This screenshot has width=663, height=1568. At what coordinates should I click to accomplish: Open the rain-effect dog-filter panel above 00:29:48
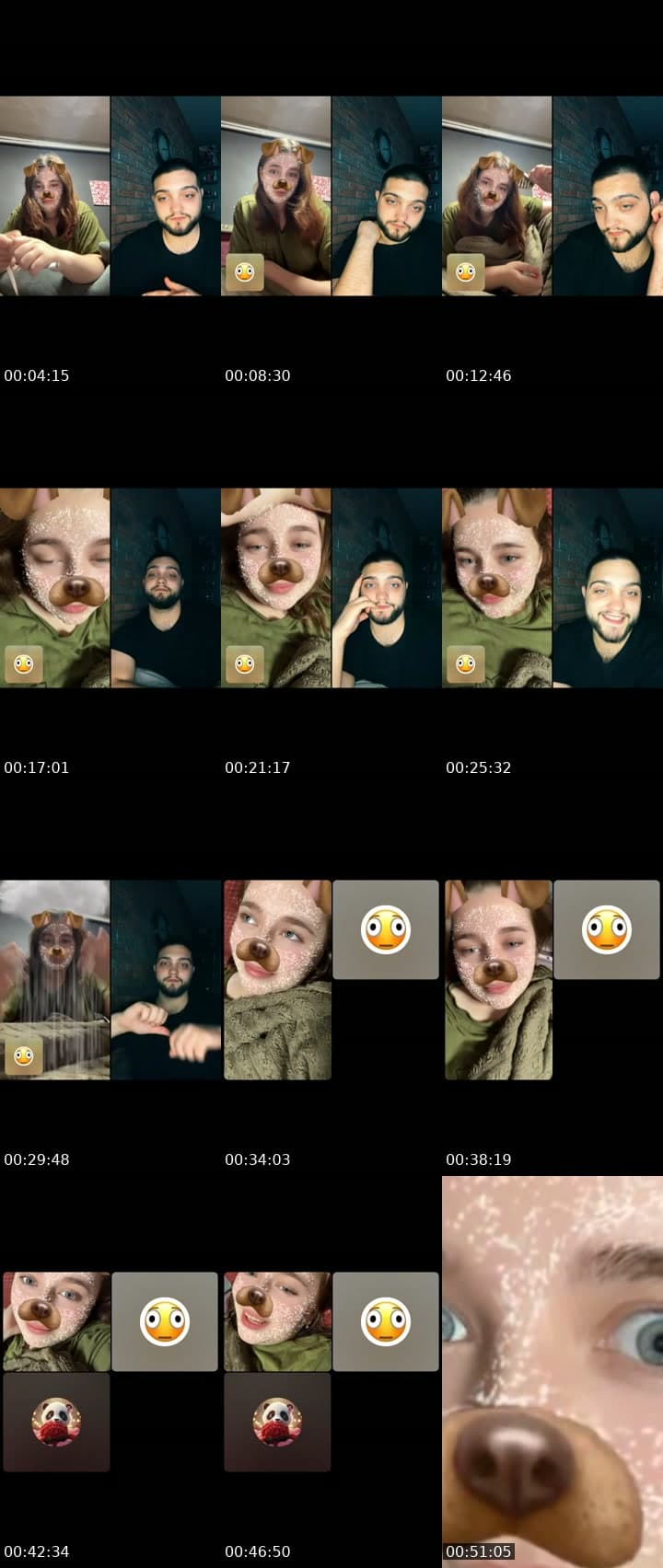tap(54, 980)
